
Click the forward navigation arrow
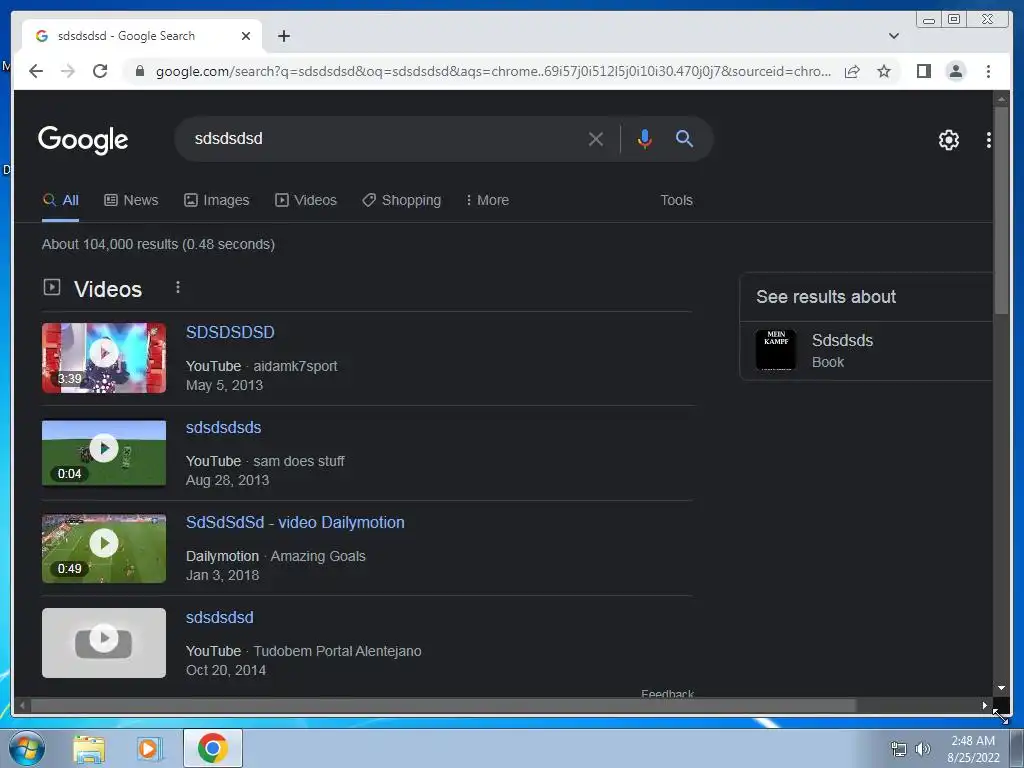[x=68, y=71]
